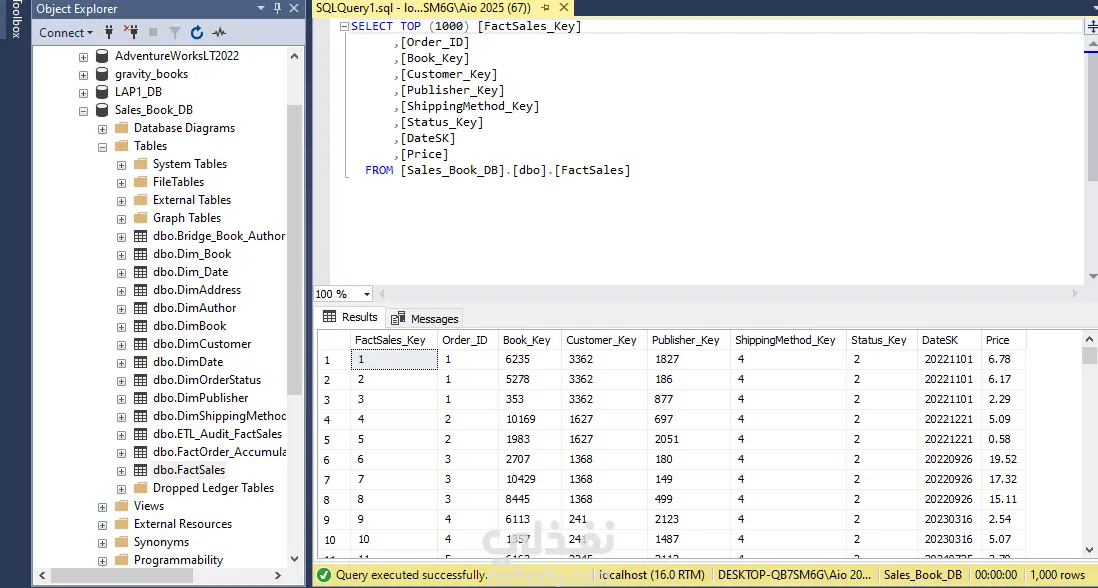This screenshot has height=588, width=1098.
Task: Click the Connect Object Explorer plug icon
Action: tap(109, 33)
